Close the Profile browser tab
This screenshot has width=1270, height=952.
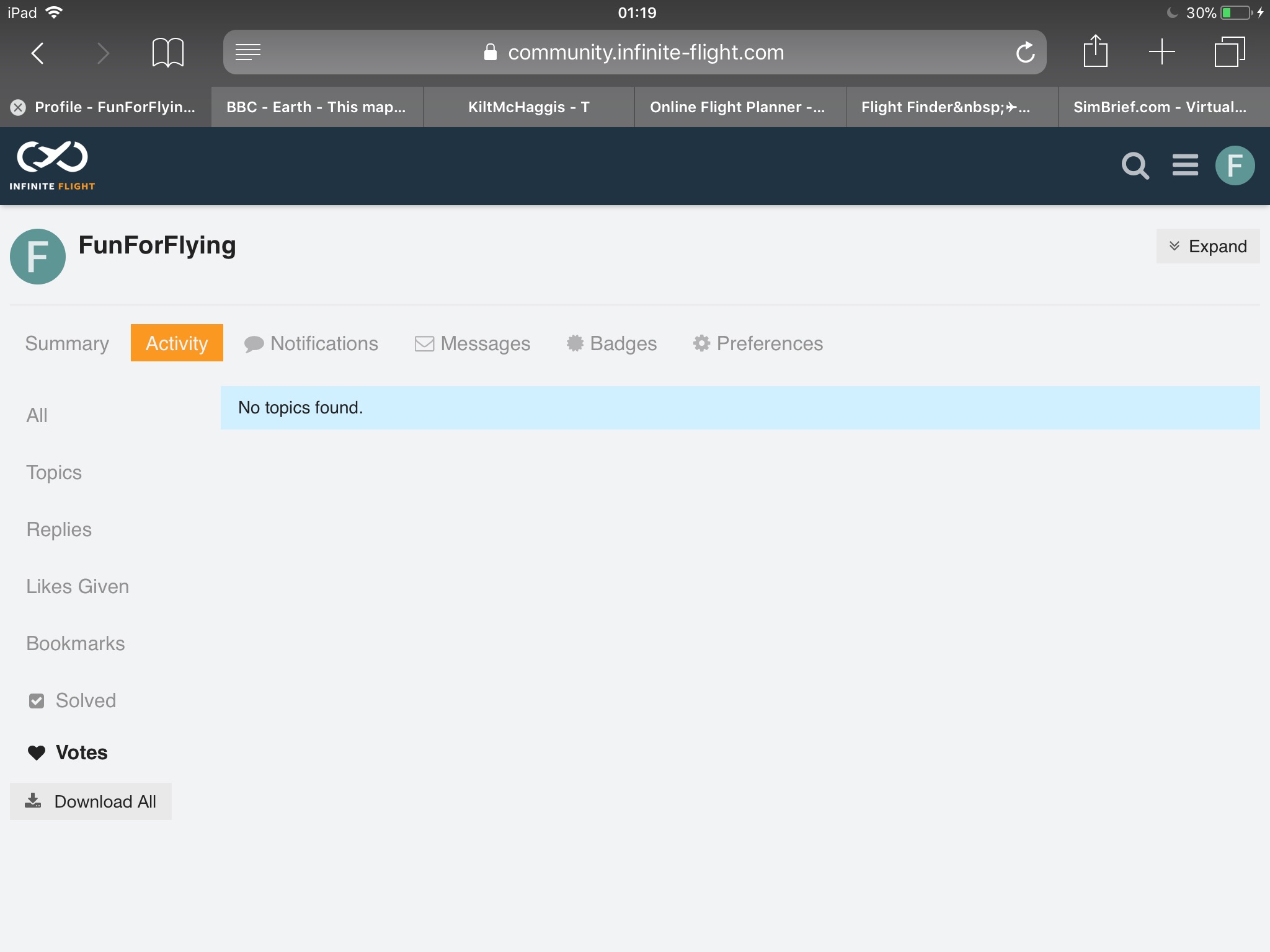(x=18, y=107)
